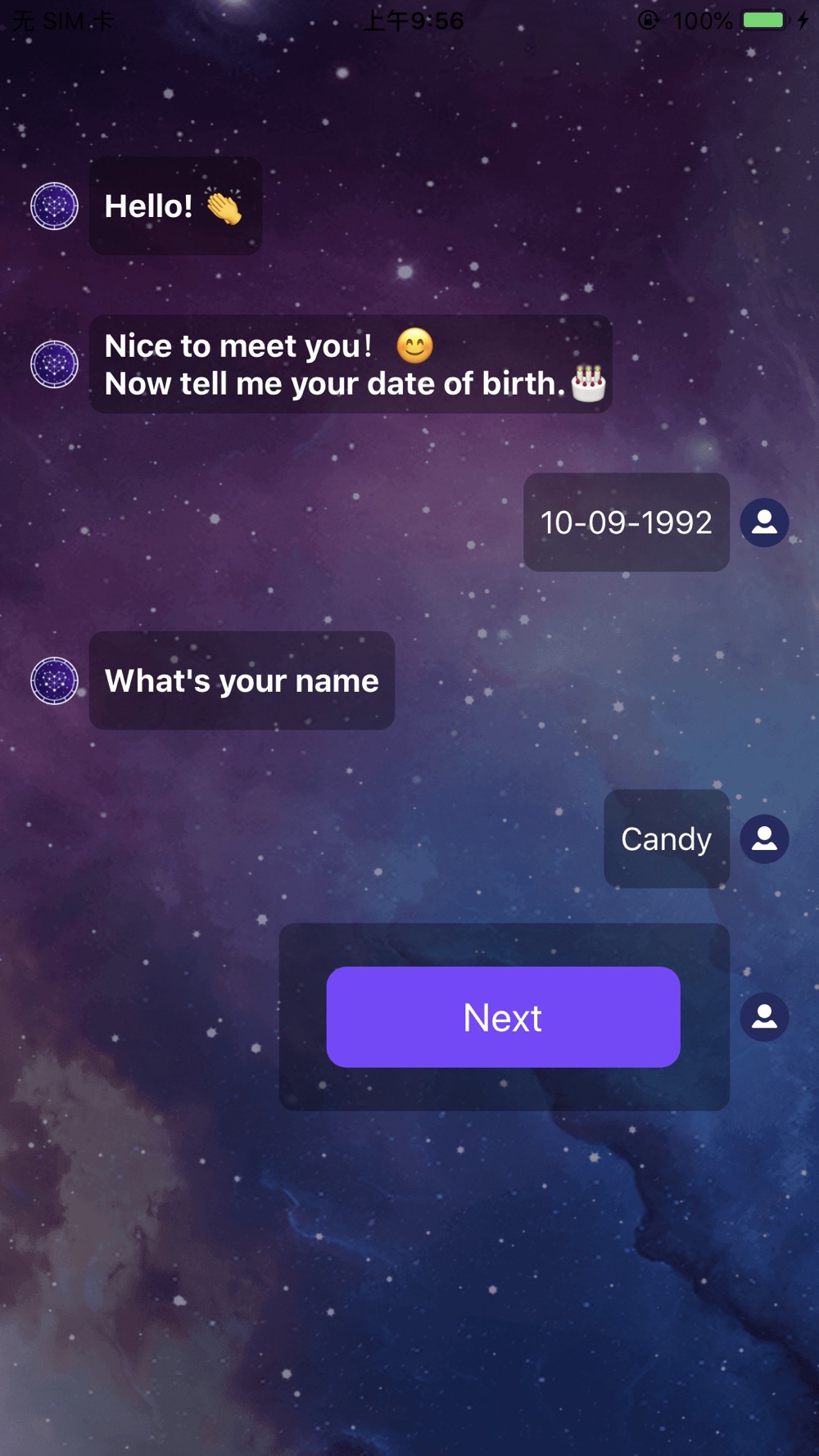Viewport: 819px width, 1456px height.
Task: Tap bot avatar beside What's your name
Action: coord(54,681)
